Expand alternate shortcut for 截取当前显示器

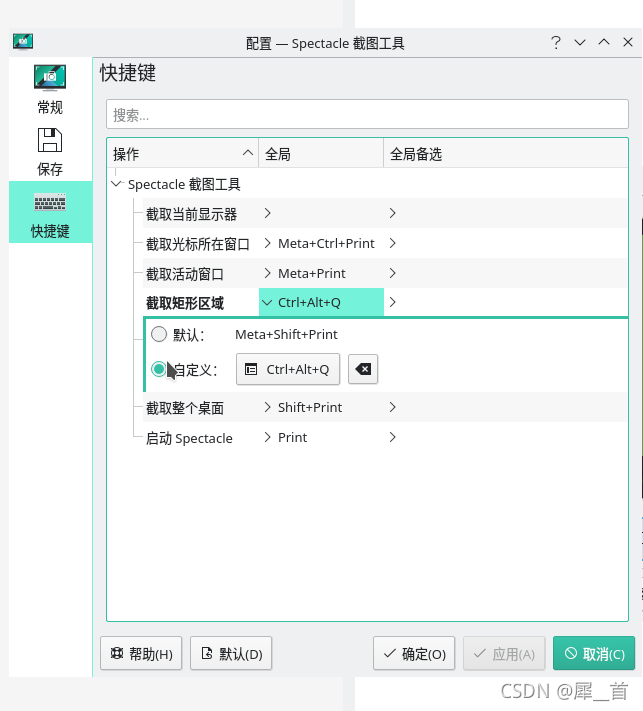coord(392,213)
